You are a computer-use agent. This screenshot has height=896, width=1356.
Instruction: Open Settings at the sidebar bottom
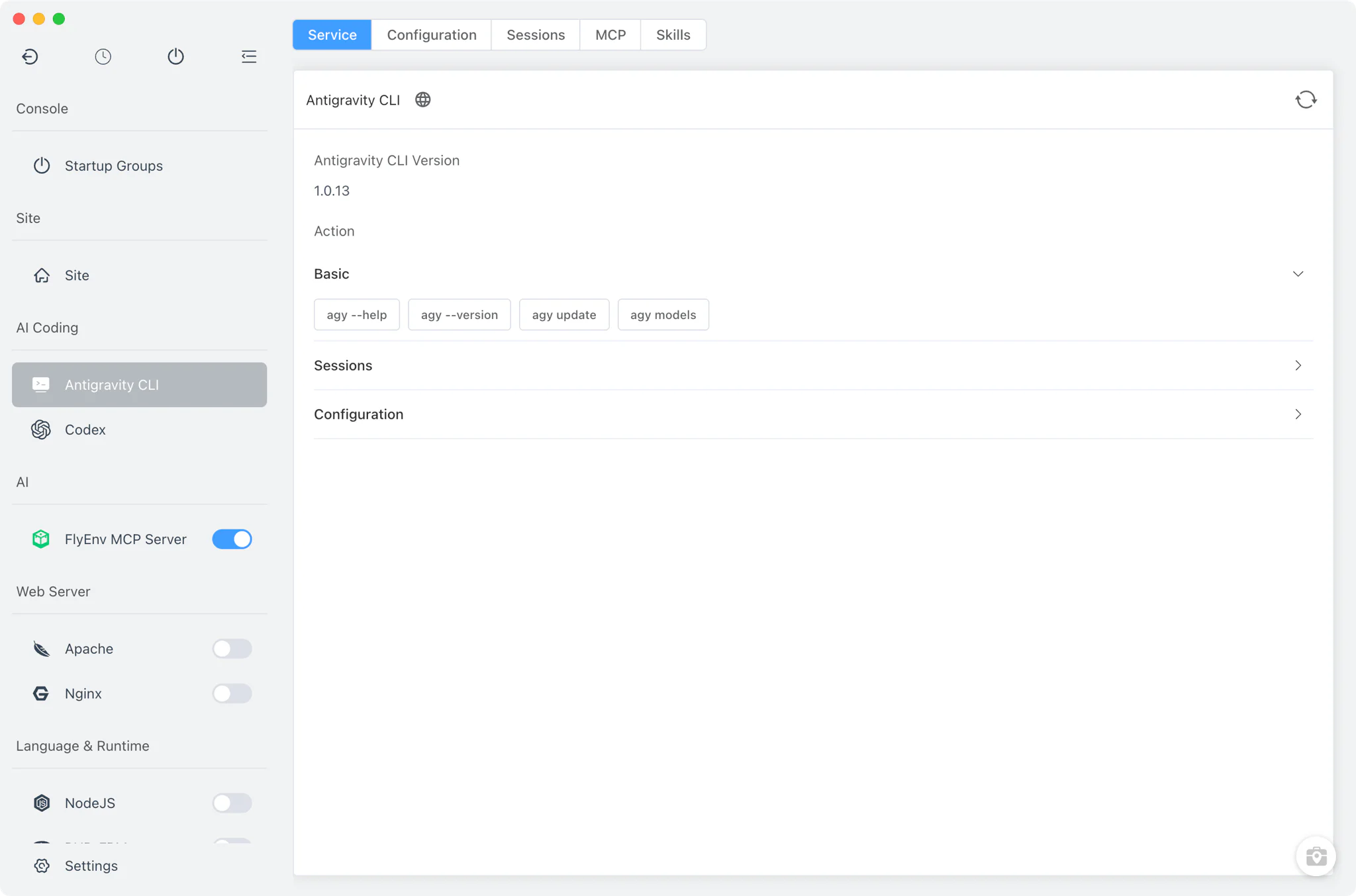click(x=140, y=866)
